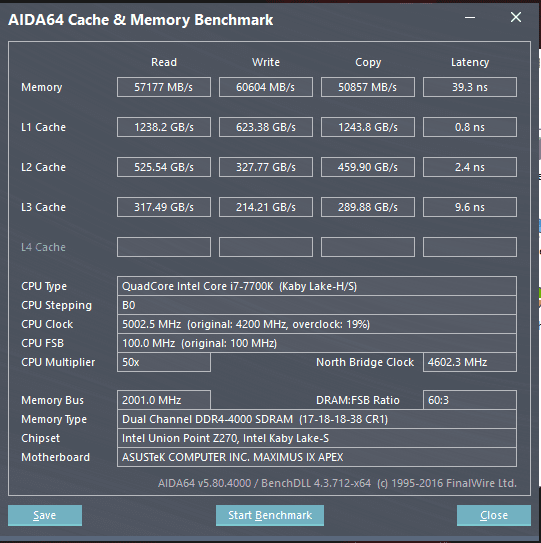The height and width of the screenshot is (543, 541).
Task: Click the Copy column header
Action: (x=368, y=63)
